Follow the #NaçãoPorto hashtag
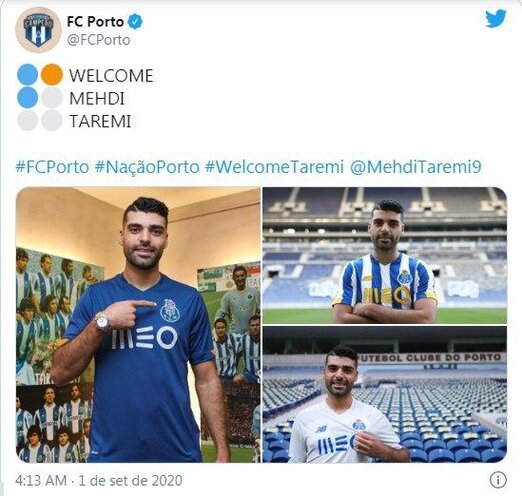The width and height of the screenshot is (522, 496). tap(147, 167)
